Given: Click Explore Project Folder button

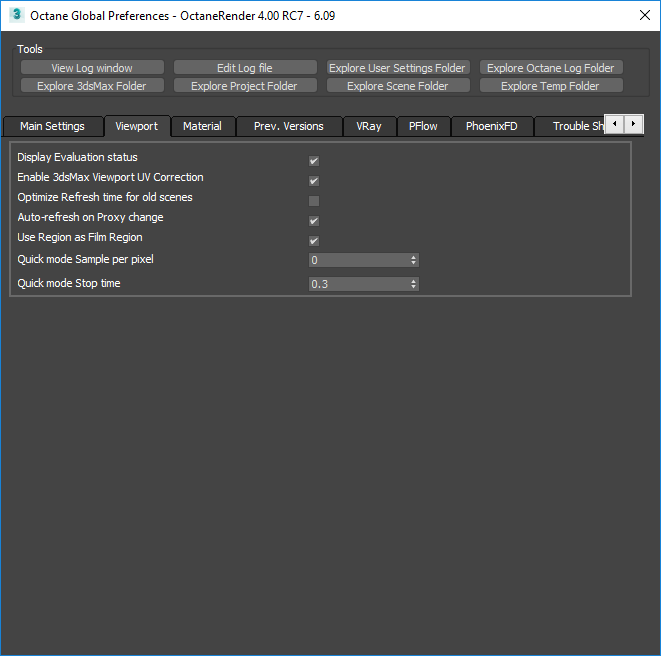Looking at the screenshot, I should 245,86.
